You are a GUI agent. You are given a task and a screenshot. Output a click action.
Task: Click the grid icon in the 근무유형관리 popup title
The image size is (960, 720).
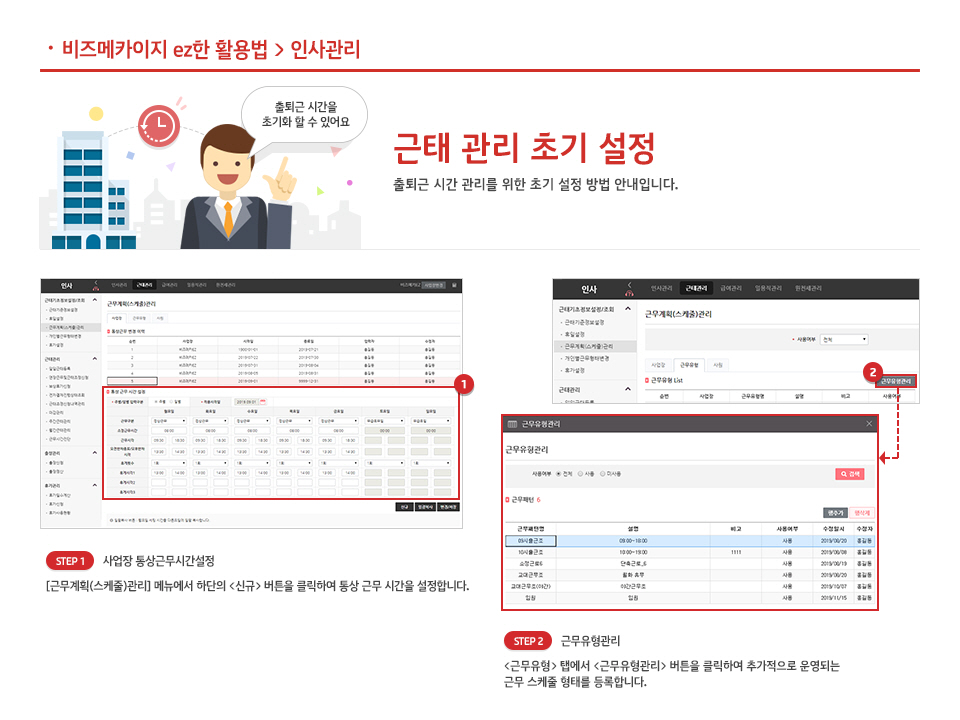point(512,424)
